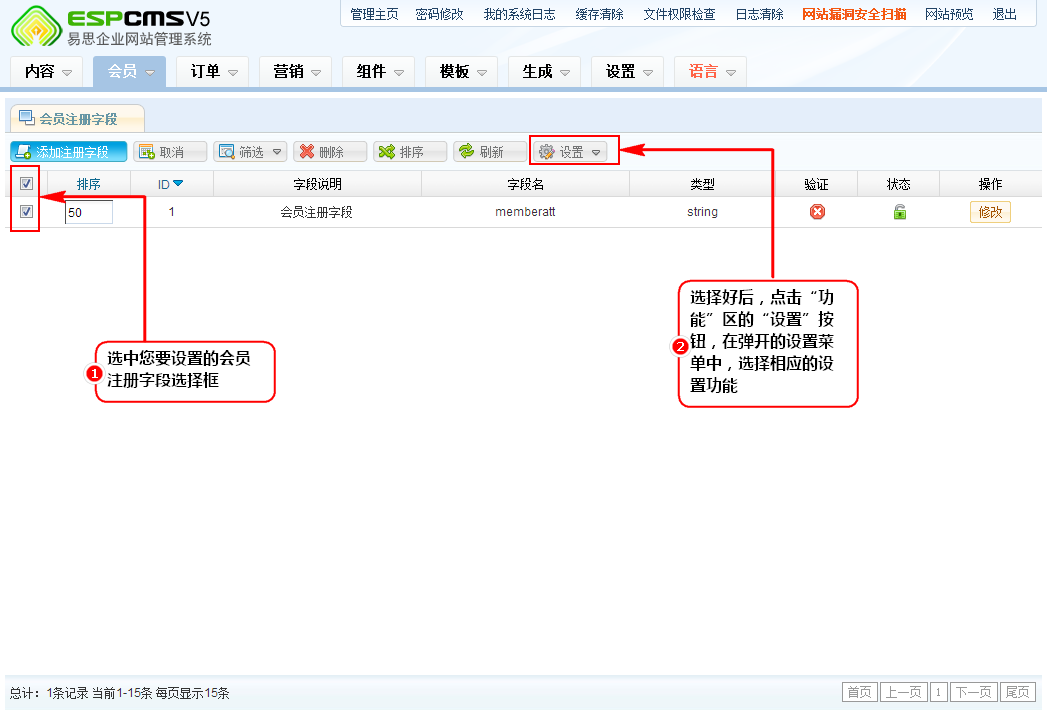
Task: Click the 删除 red X delete icon
Action: pos(306,152)
